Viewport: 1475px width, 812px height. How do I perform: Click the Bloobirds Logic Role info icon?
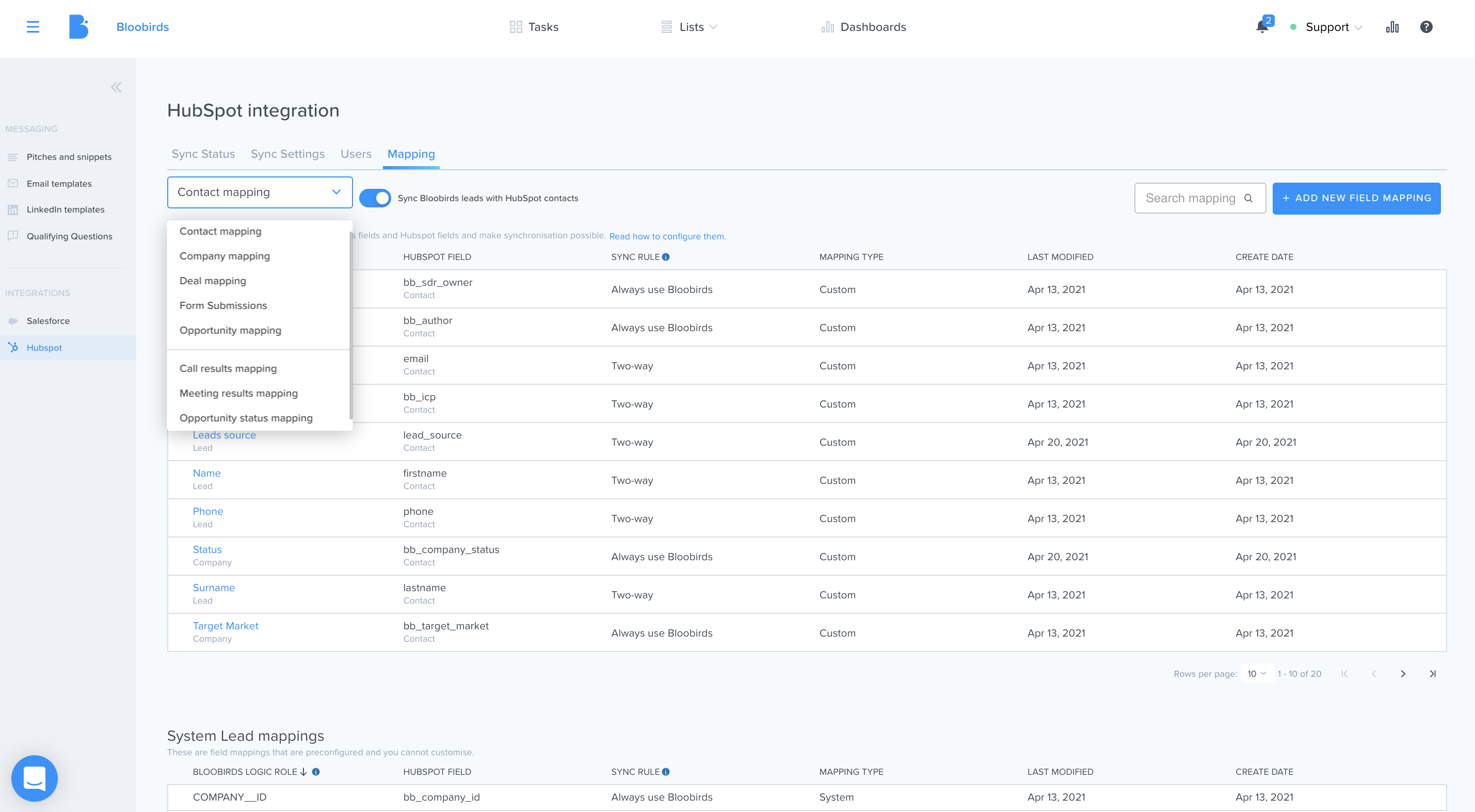tap(315, 771)
